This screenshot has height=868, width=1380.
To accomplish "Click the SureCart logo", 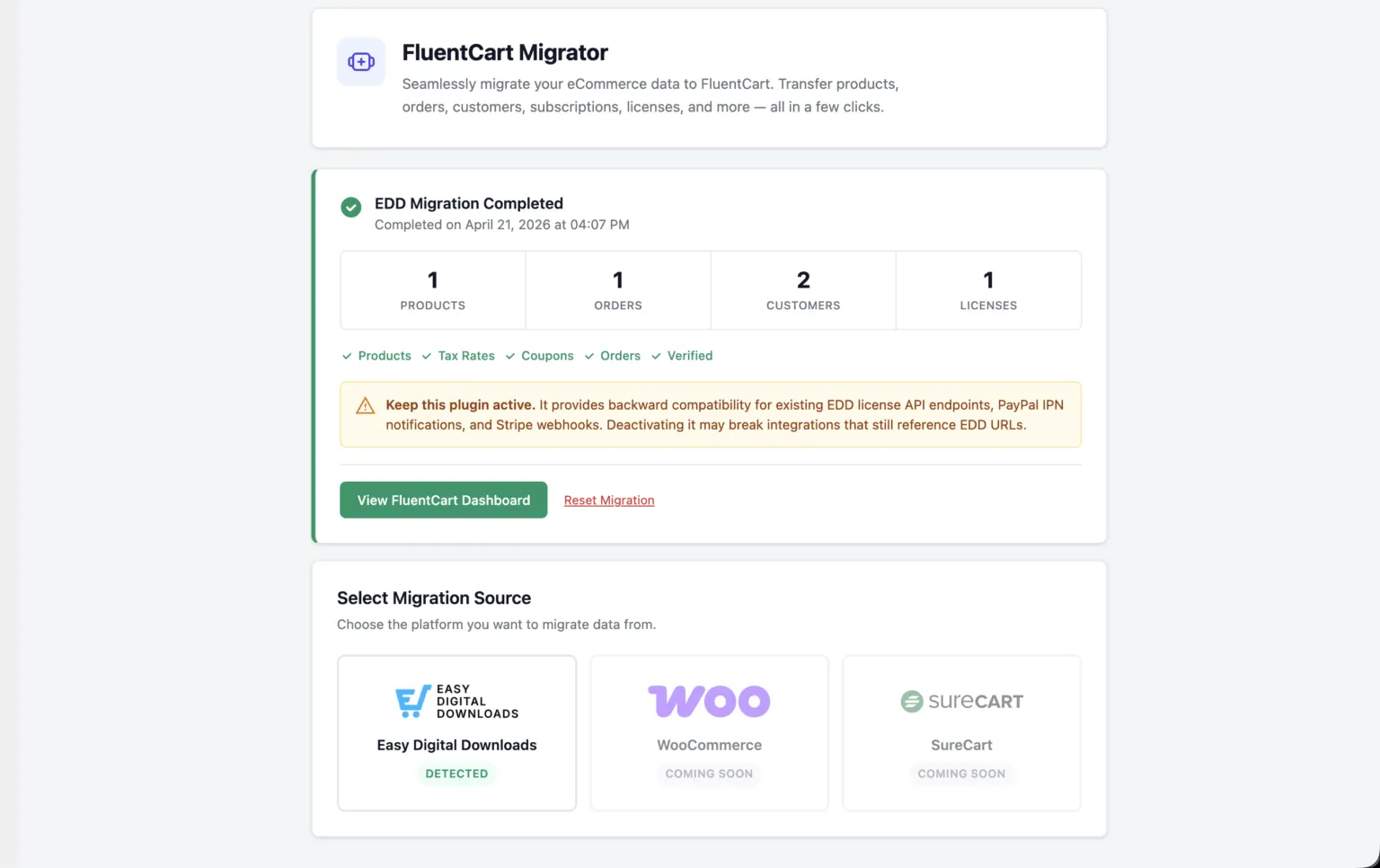I will click(x=961, y=702).
